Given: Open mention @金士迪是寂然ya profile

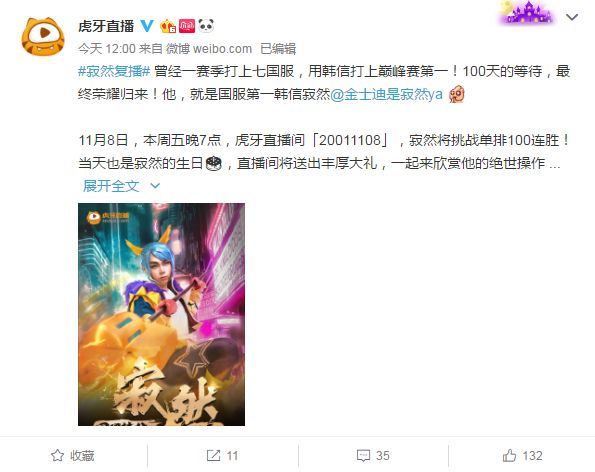Looking at the screenshot, I should (x=386, y=94).
